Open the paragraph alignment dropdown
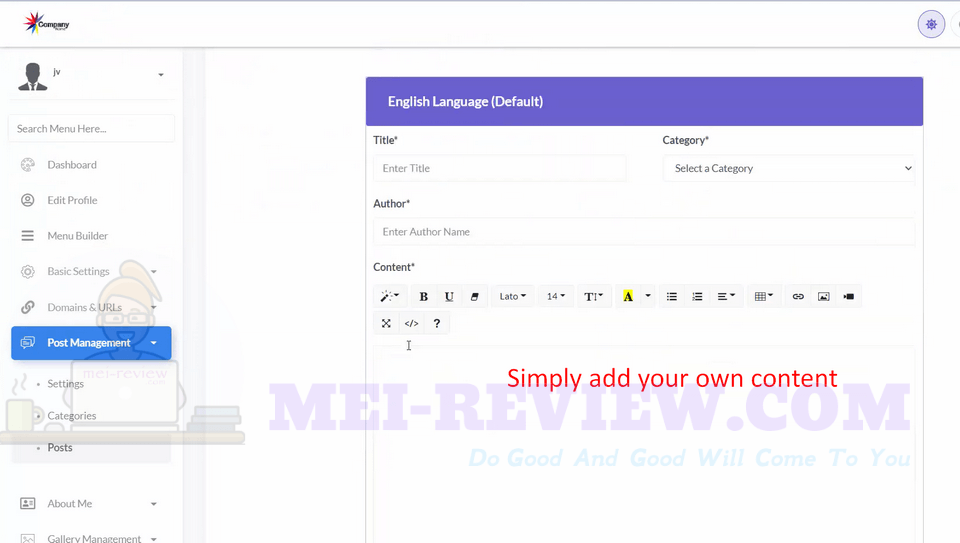Viewport: 960px width, 543px height. tap(726, 296)
